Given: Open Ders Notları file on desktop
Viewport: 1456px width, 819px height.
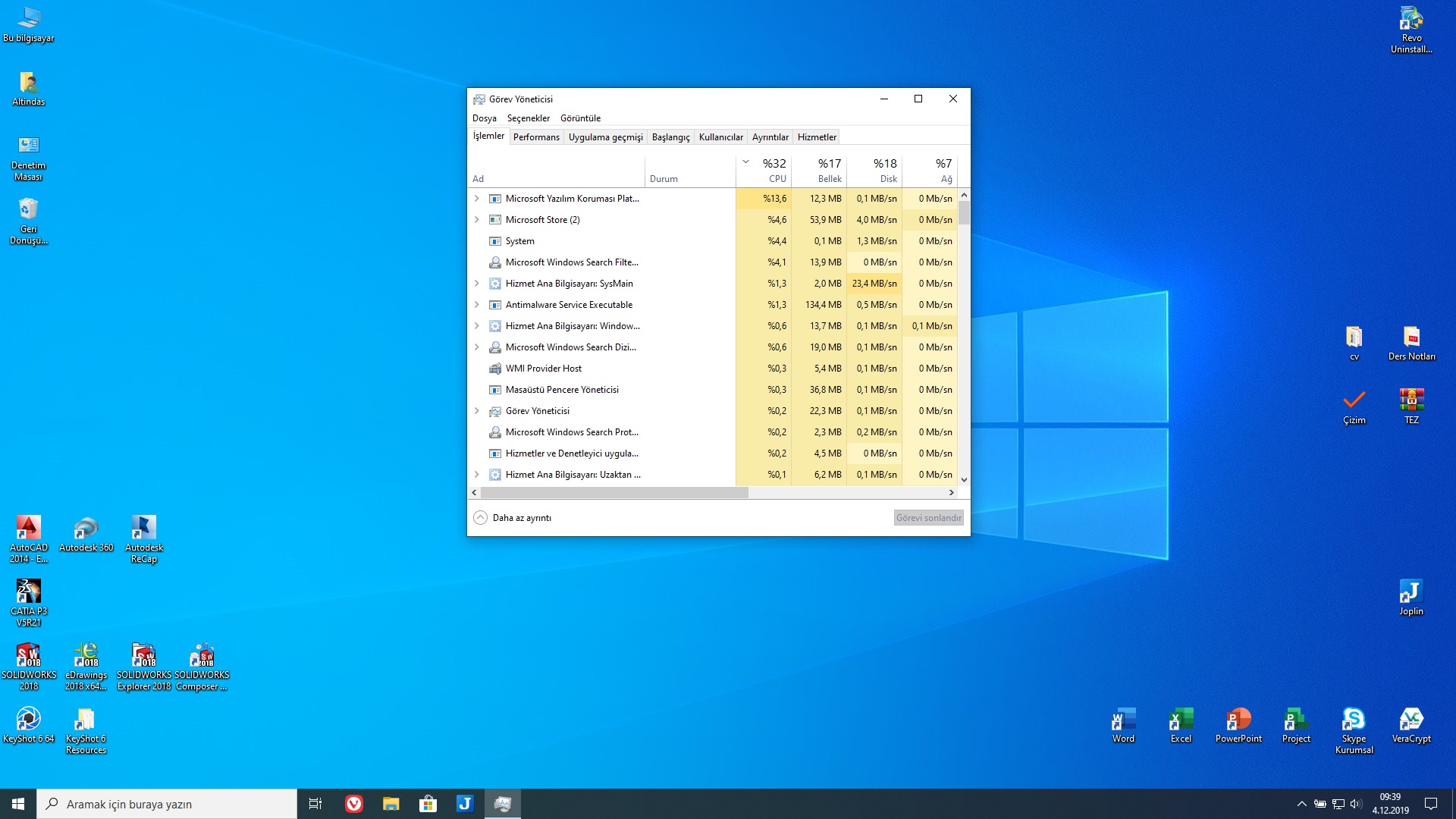Looking at the screenshot, I should tap(1411, 343).
